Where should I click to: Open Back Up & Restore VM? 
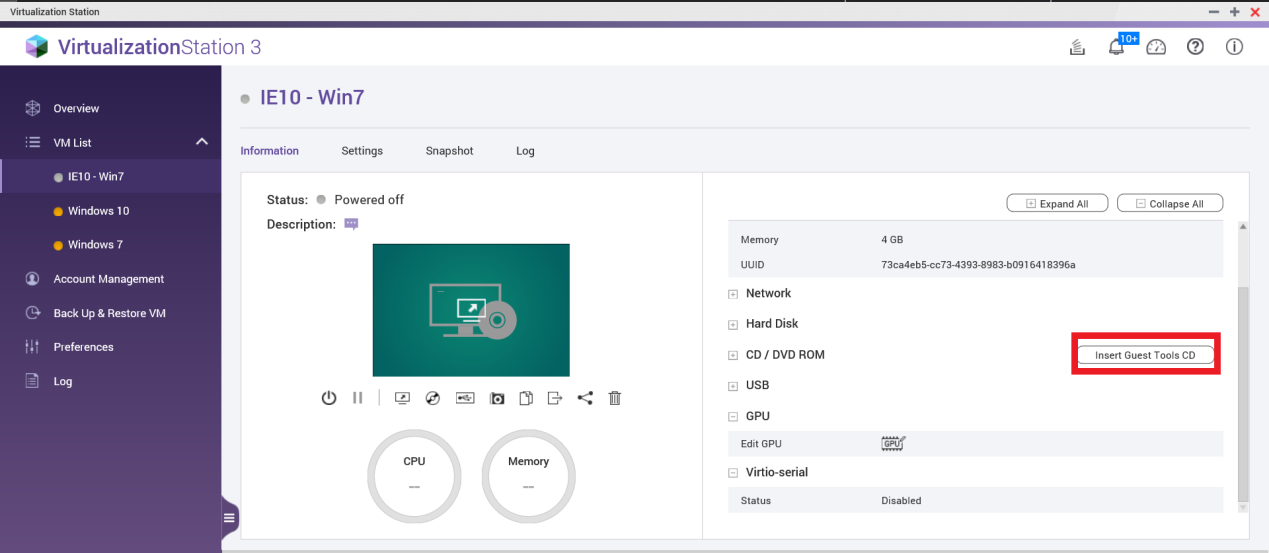tap(109, 313)
